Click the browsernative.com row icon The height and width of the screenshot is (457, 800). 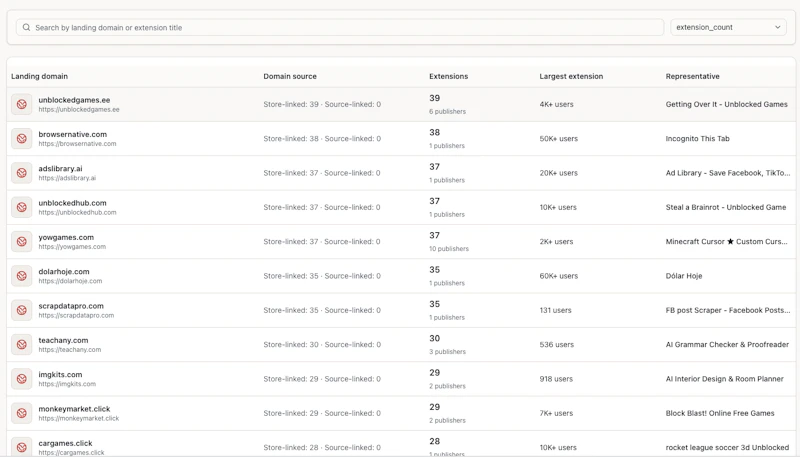pos(21,139)
